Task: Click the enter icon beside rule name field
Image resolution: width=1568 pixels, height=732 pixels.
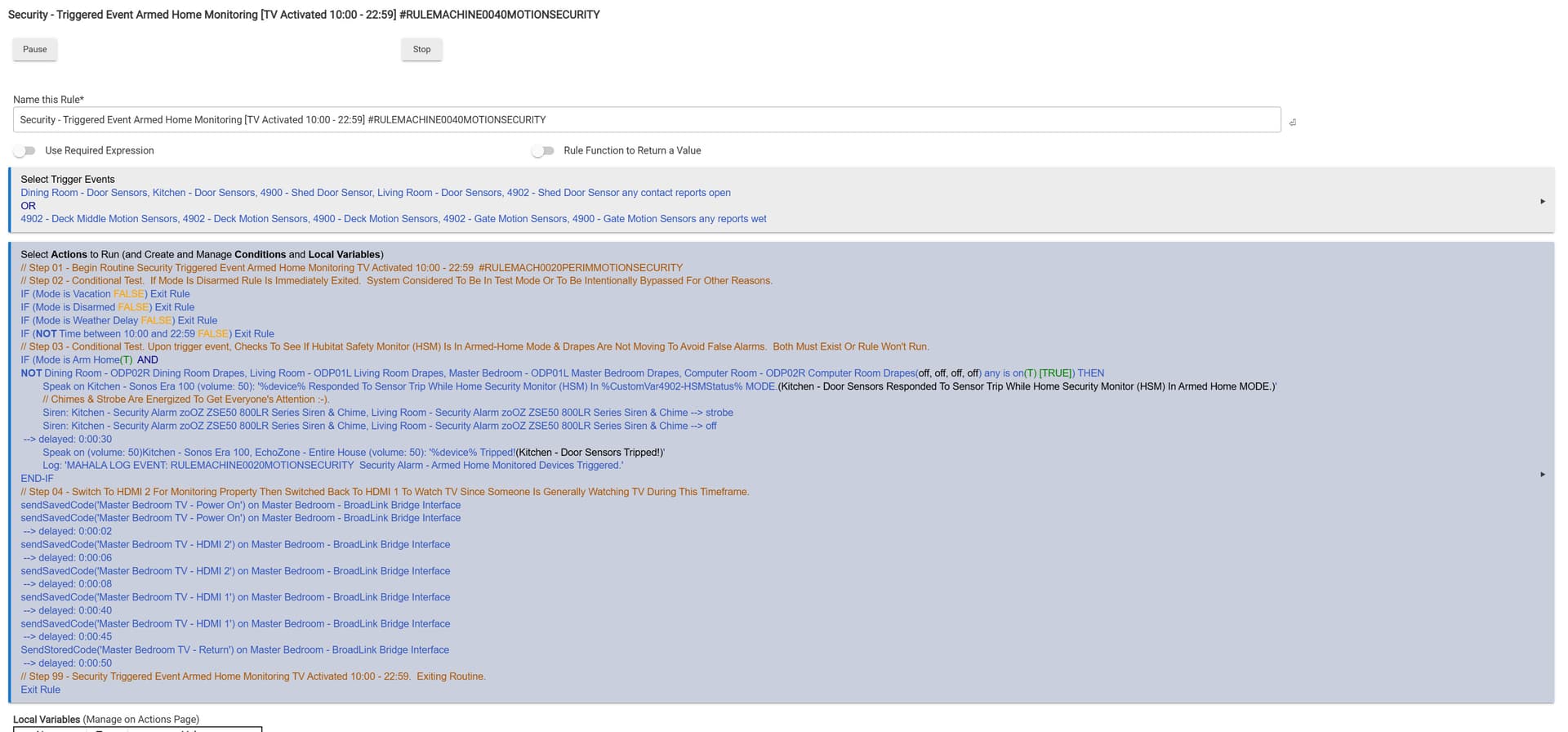Action: pyautogui.click(x=1292, y=123)
